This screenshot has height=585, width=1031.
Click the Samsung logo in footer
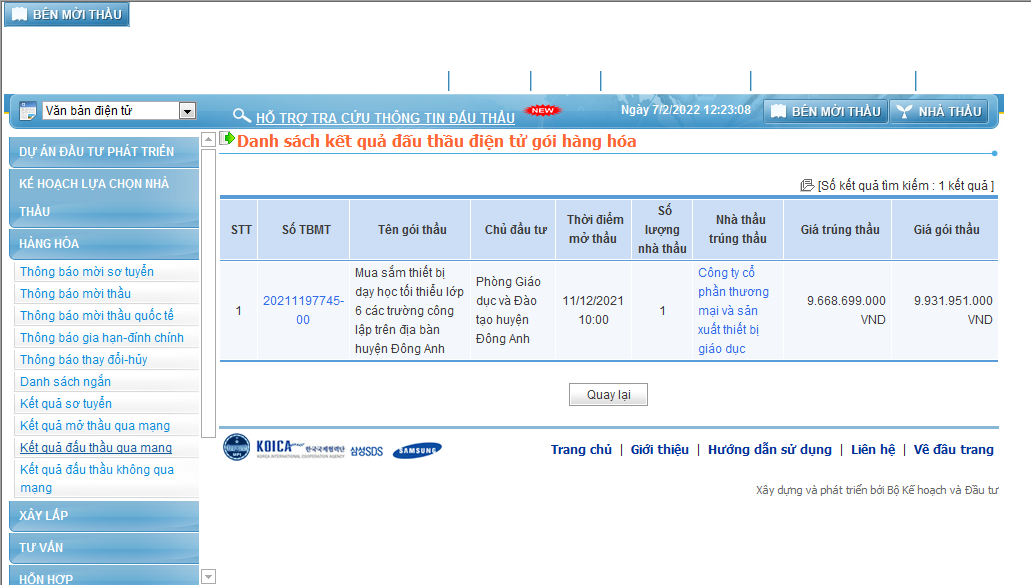[416, 450]
